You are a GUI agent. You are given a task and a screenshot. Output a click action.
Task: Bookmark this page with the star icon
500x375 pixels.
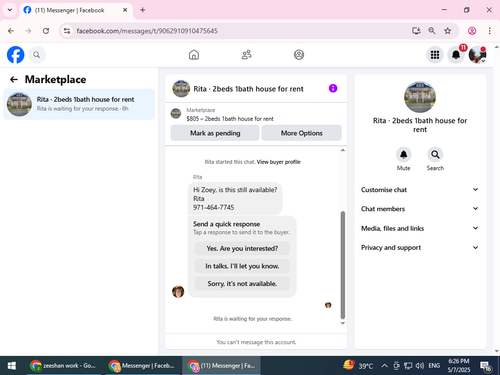click(448, 31)
